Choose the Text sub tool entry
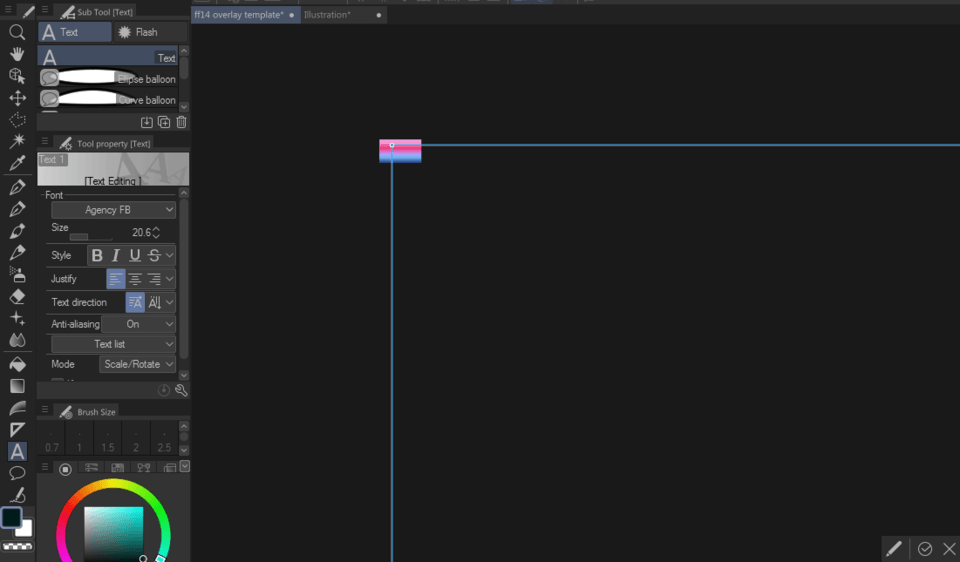The width and height of the screenshot is (960, 562). click(108, 57)
